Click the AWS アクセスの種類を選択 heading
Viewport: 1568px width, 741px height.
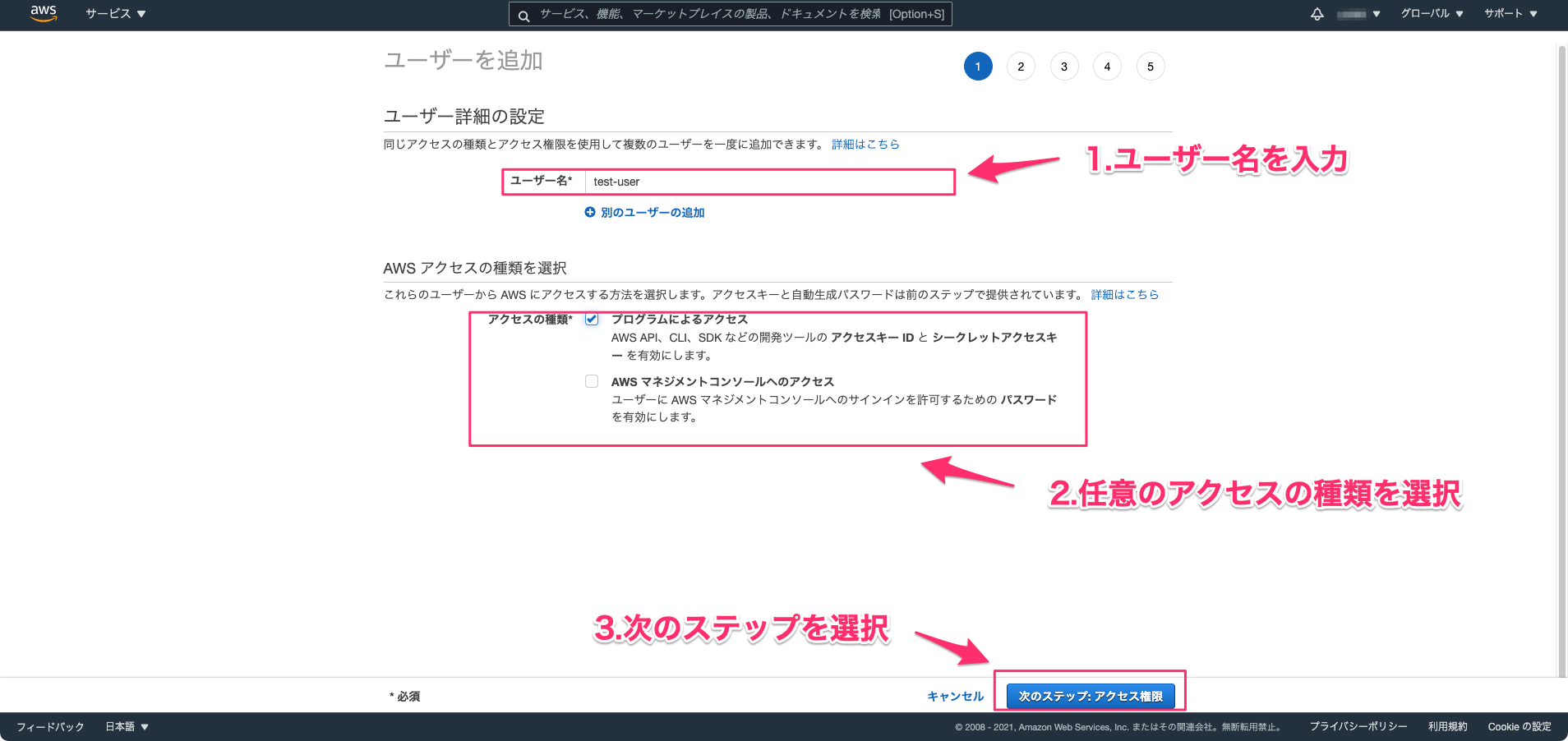[x=475, y=268]
